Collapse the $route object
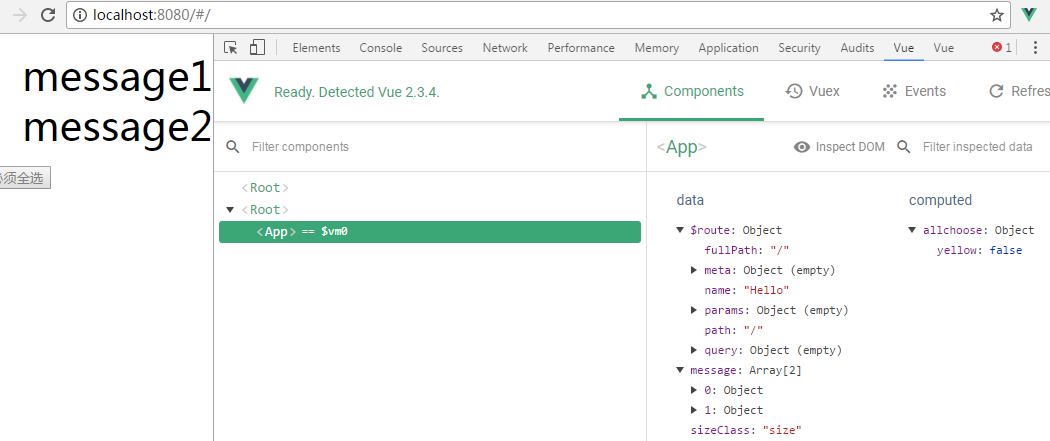 pyautogui.click(x=681, y=230)
